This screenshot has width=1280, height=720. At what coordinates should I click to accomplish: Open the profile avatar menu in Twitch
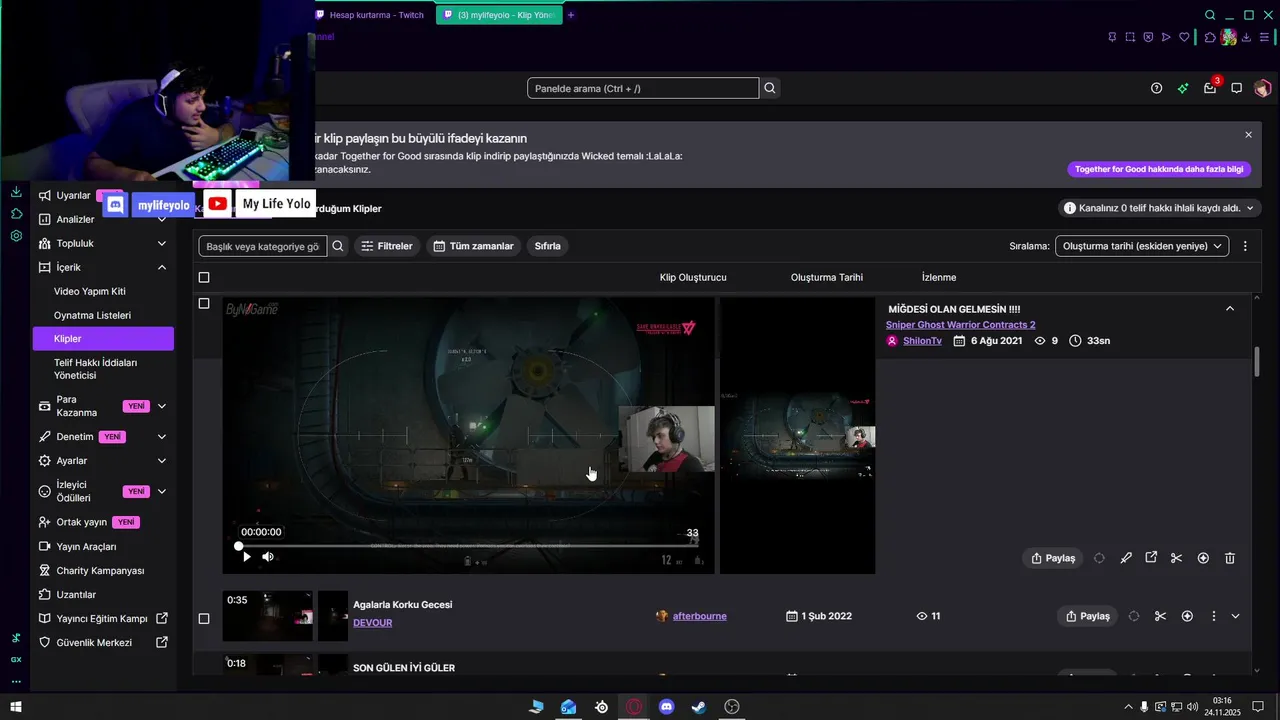1262,88
